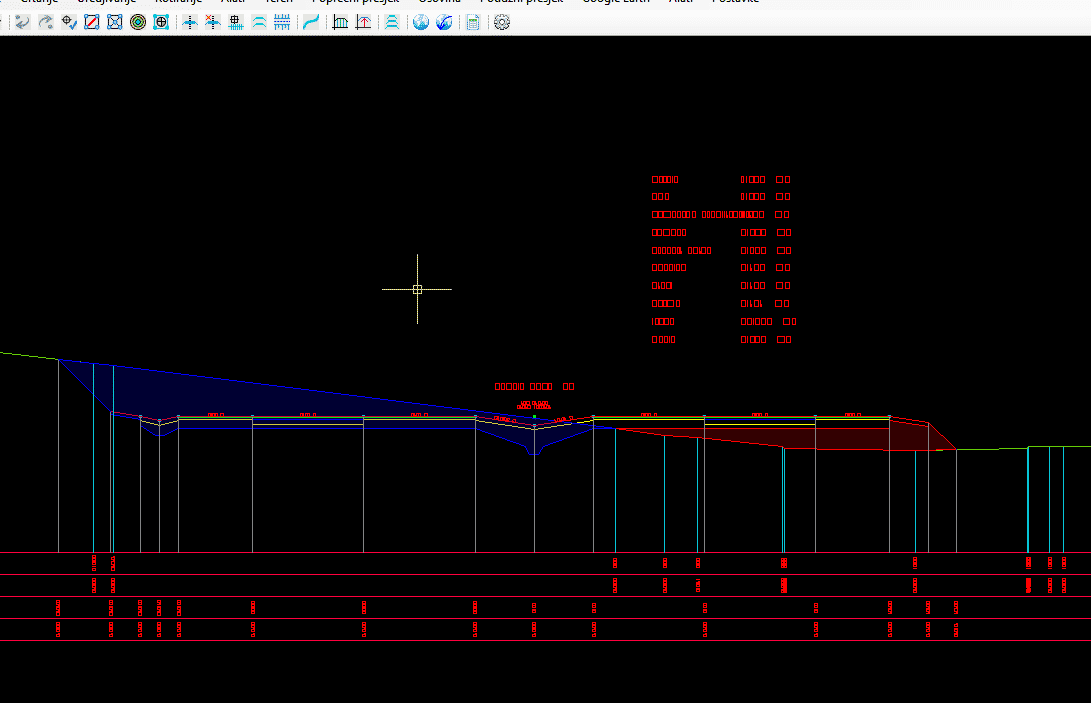Select the double arc curves icon
Viewport: 1091px width, 703px height.
[x=259, y=22]
